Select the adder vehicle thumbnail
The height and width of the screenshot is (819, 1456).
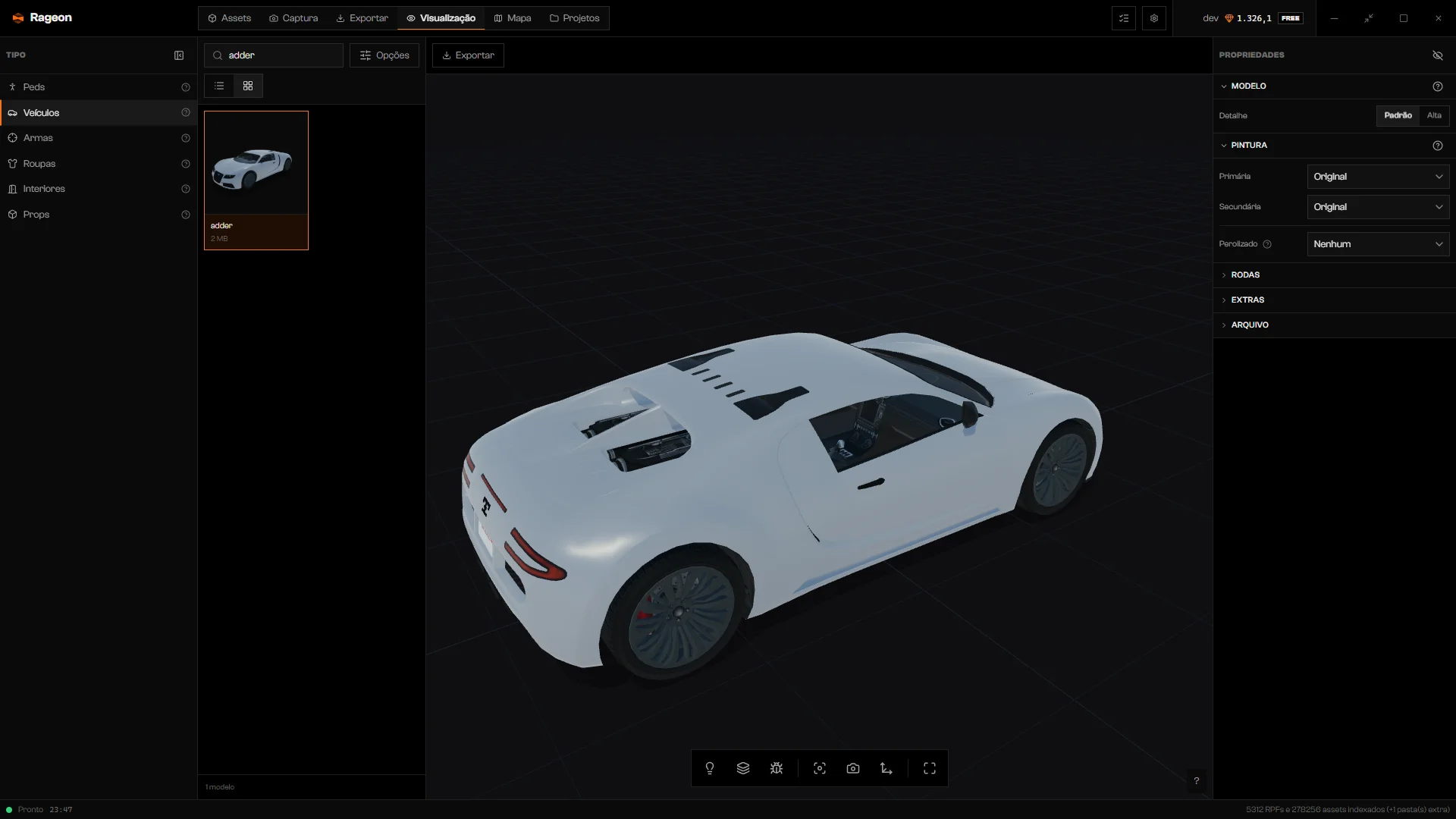[x=256, y=180]
